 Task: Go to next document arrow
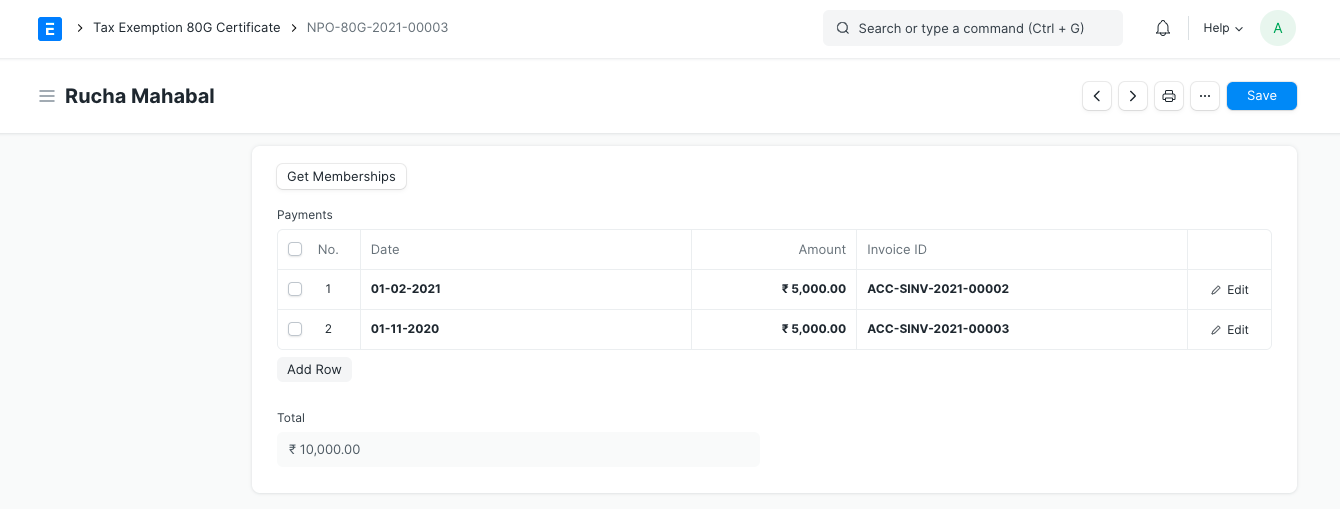pyautogui.click(x=1132, y=96)
